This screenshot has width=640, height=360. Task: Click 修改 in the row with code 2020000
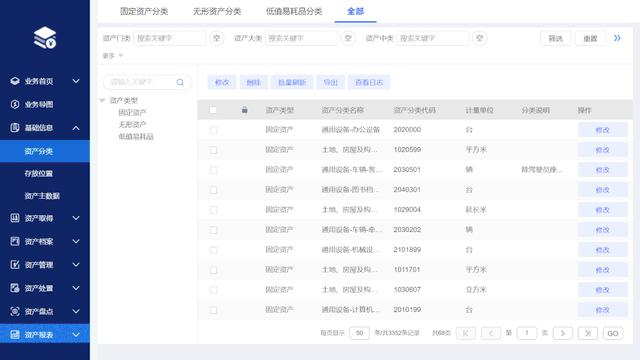pos(602,130)
